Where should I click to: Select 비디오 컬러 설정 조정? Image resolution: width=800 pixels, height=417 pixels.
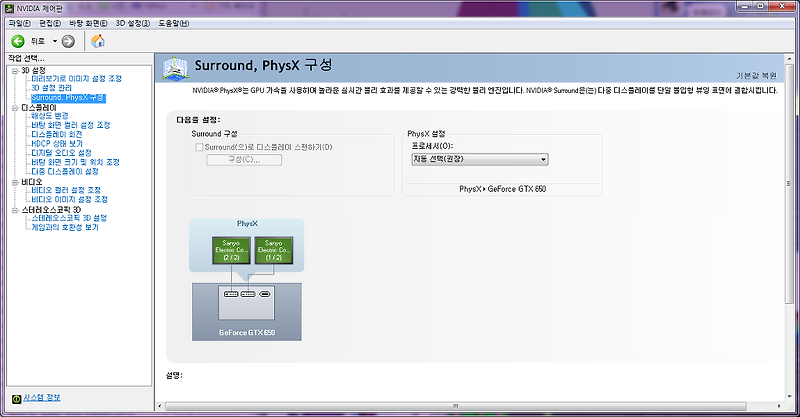click(x=66, y=190)
